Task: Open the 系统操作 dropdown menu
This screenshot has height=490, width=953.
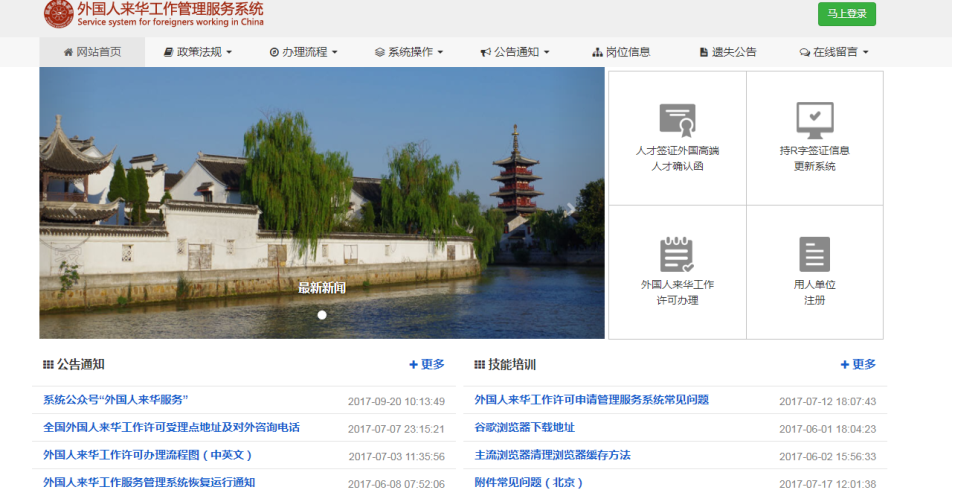Action: 409,52
